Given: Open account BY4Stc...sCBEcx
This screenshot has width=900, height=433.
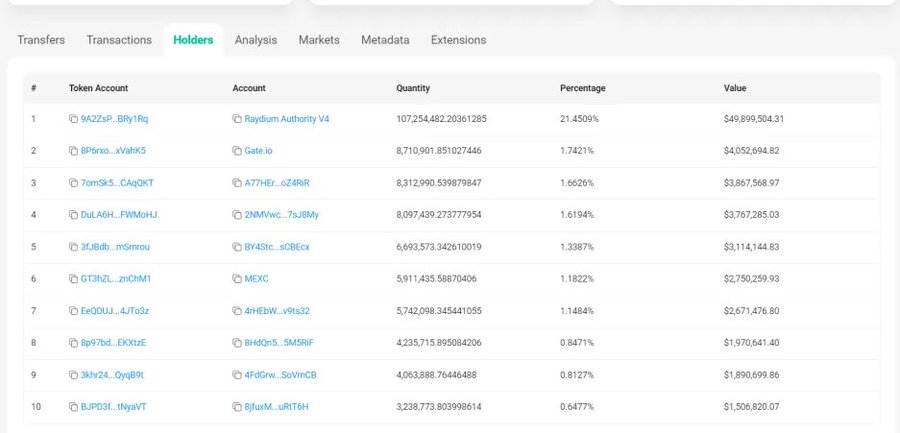Looking at the screenshot, I should coord(277,247).
